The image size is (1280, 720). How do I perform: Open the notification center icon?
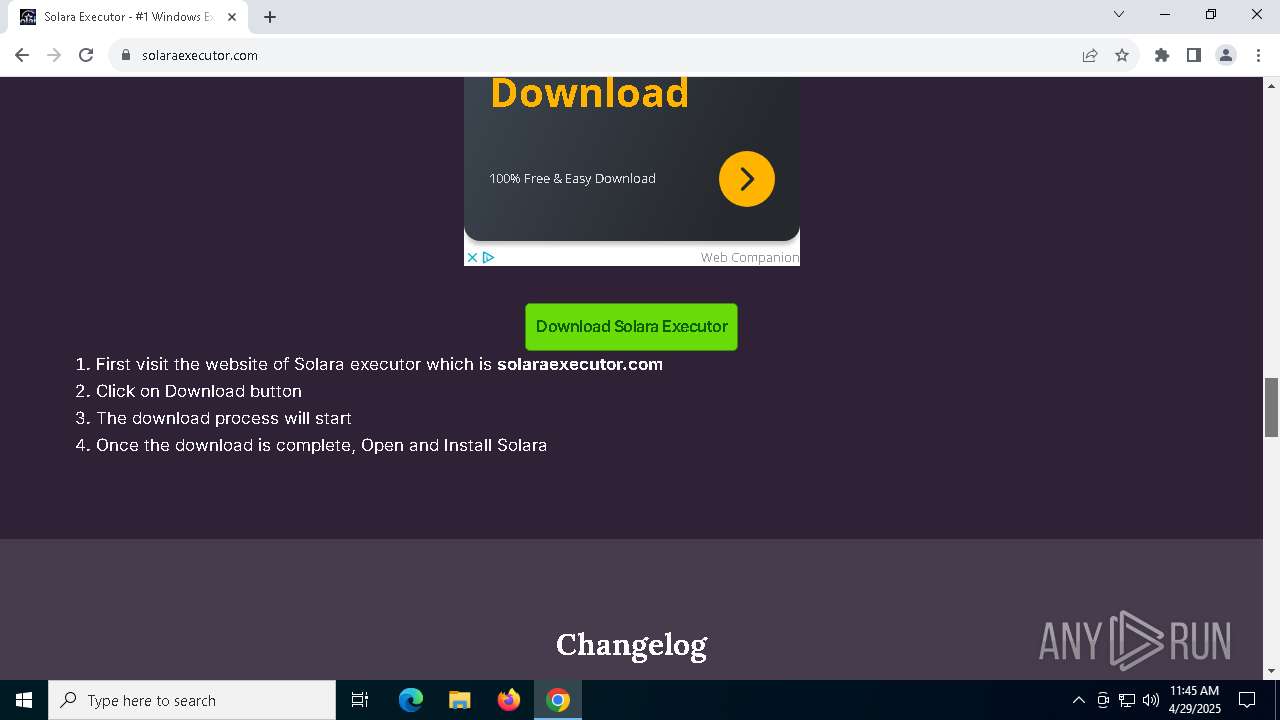[1247, 700]
